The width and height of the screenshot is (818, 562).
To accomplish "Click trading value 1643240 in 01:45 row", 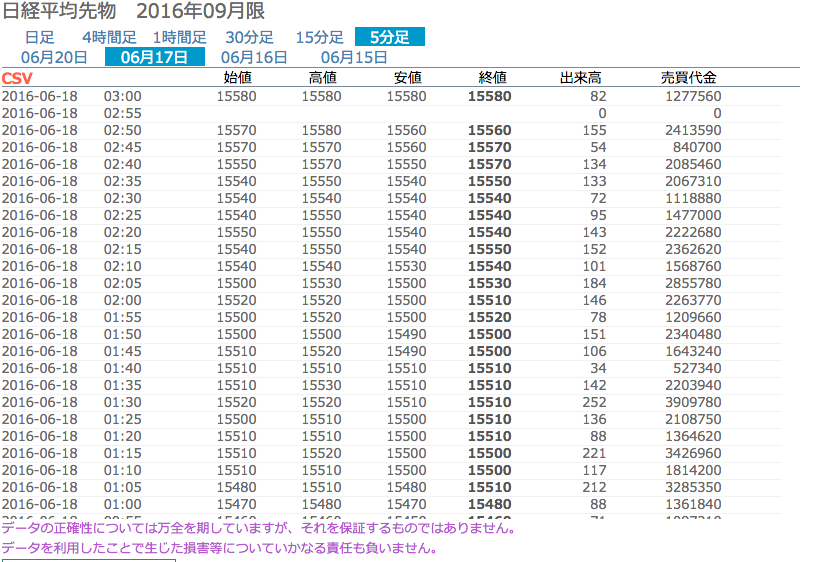I will pos(693,351).
